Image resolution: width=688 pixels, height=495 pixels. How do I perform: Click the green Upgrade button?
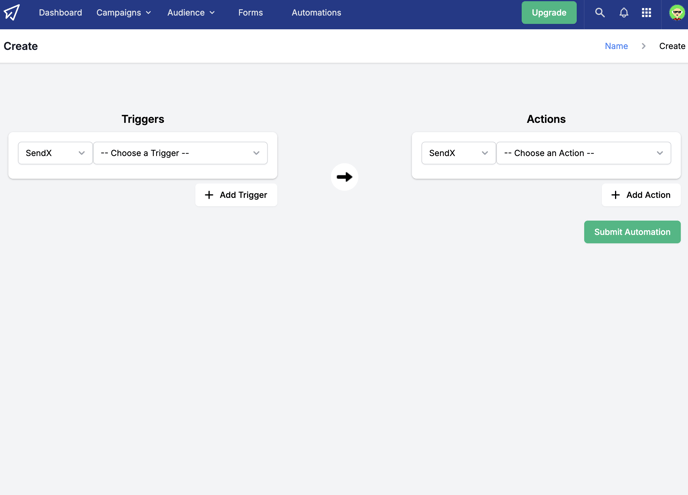[549, 13]
